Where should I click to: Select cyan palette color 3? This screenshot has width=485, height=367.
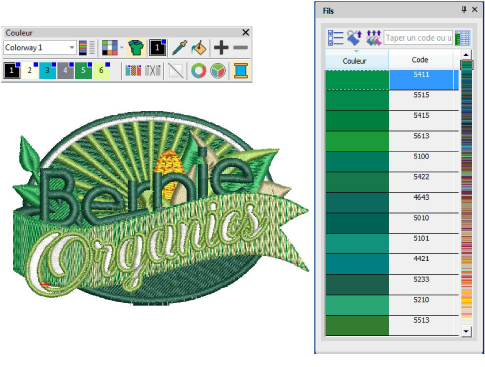click(x=48, y=70)
